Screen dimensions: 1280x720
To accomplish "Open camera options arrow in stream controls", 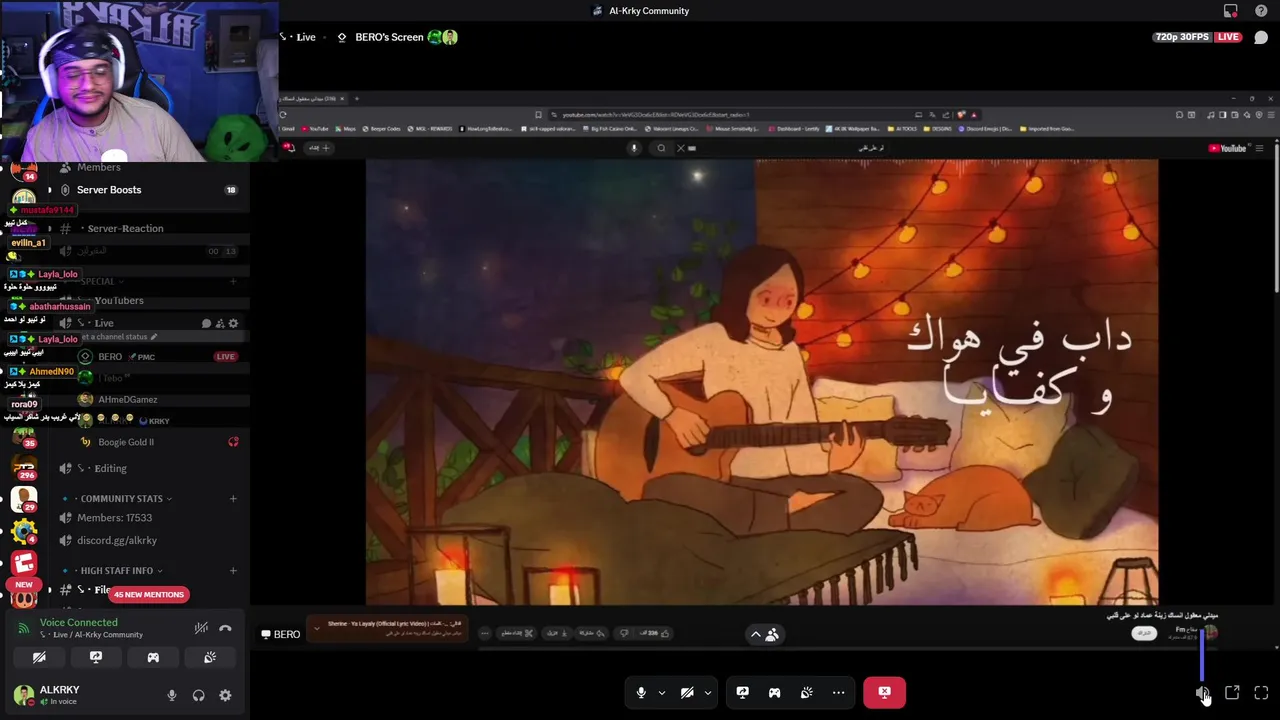I will pyautogui.click(x=707, y=692).
